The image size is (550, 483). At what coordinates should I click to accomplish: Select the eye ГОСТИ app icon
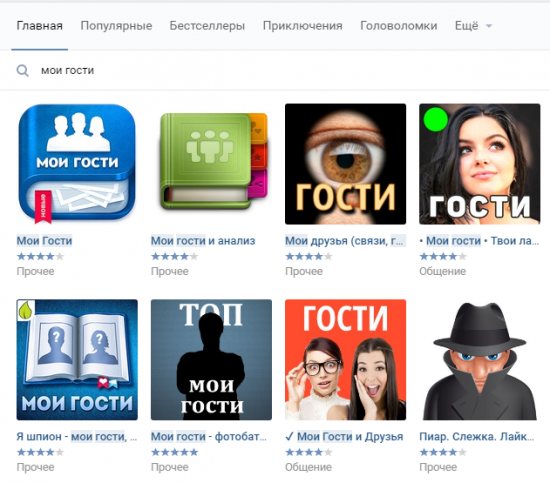346,164
